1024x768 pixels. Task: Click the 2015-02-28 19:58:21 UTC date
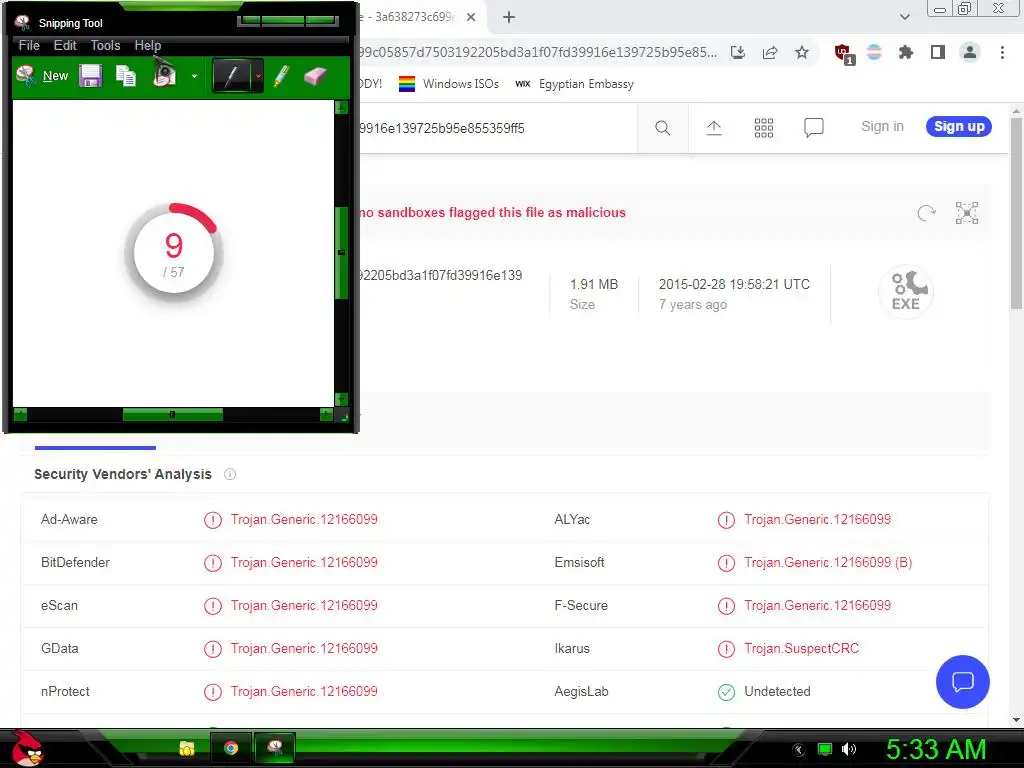coord(734,285)
